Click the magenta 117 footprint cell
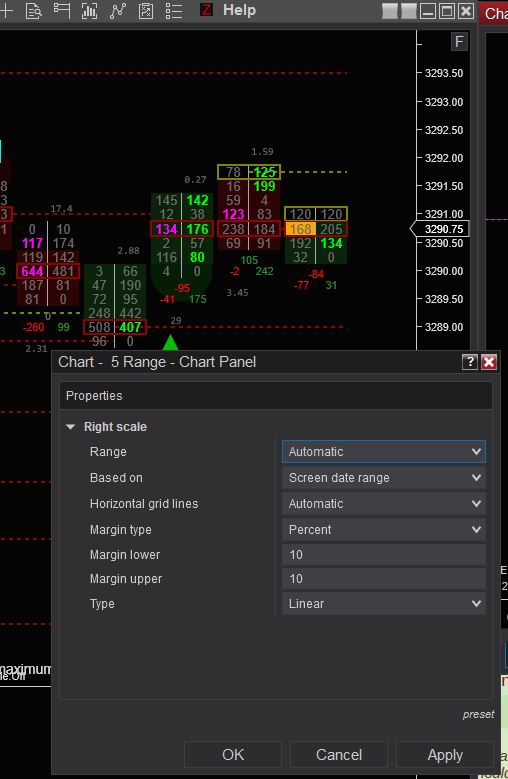The width and height of the screenshot is (508, 779). point(32,243)
